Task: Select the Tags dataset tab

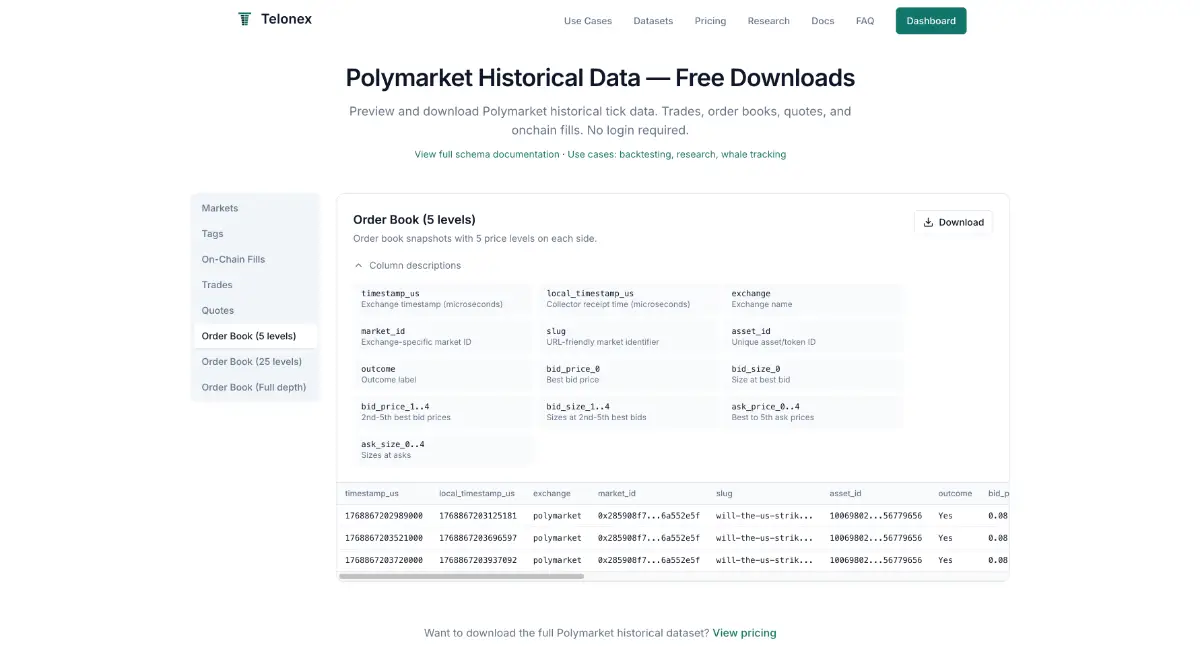Action: [x=213, y=234]
